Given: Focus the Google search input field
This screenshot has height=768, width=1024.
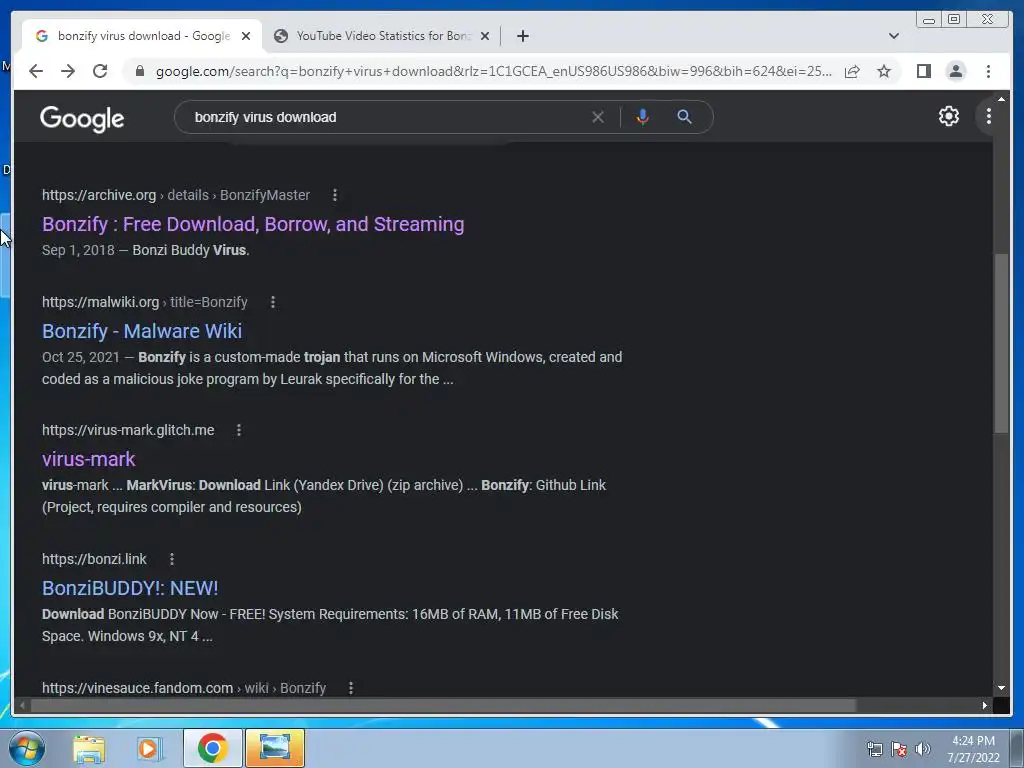Looking at the screenshot, I should coord(385,117).
